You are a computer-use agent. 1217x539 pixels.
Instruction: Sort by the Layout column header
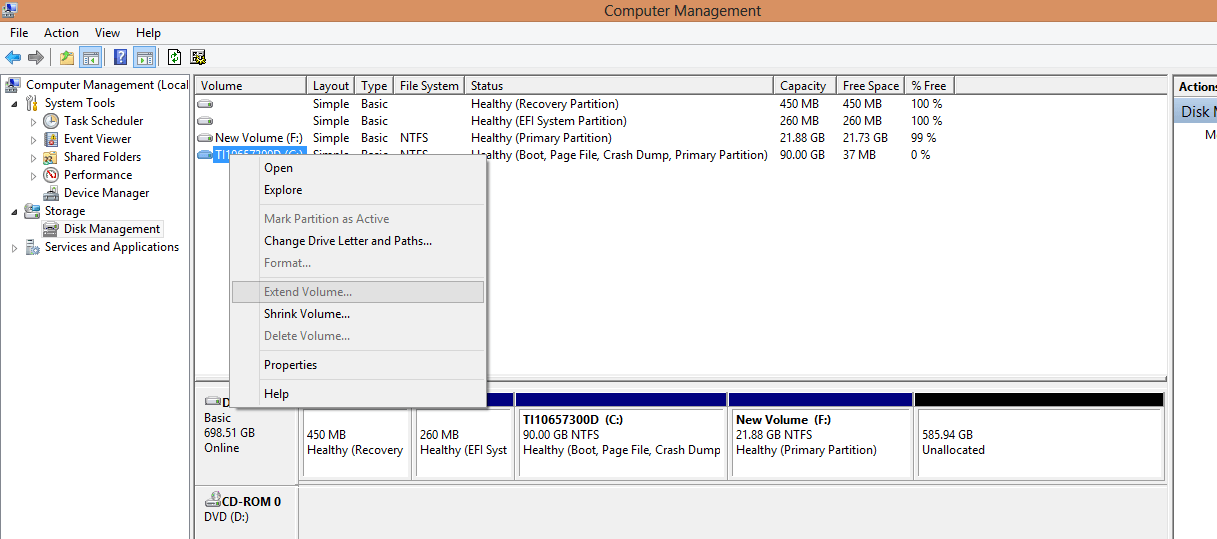[331, 86]
